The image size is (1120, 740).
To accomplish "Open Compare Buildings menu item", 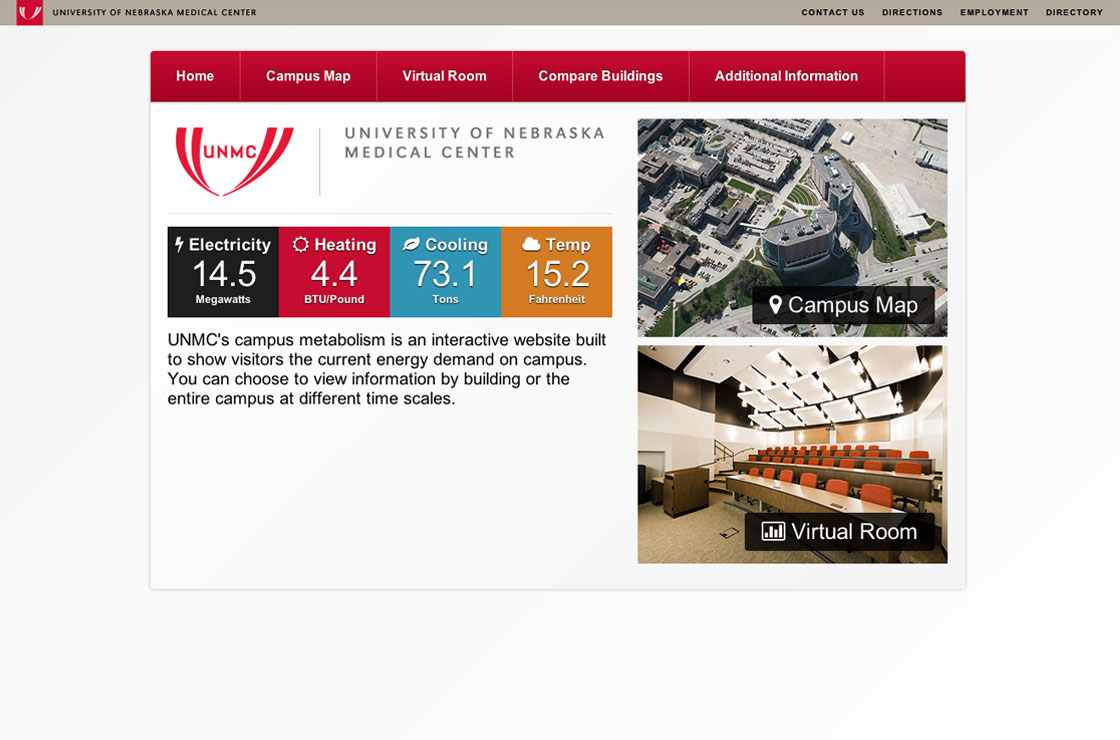I will click(x=600, y=76).
